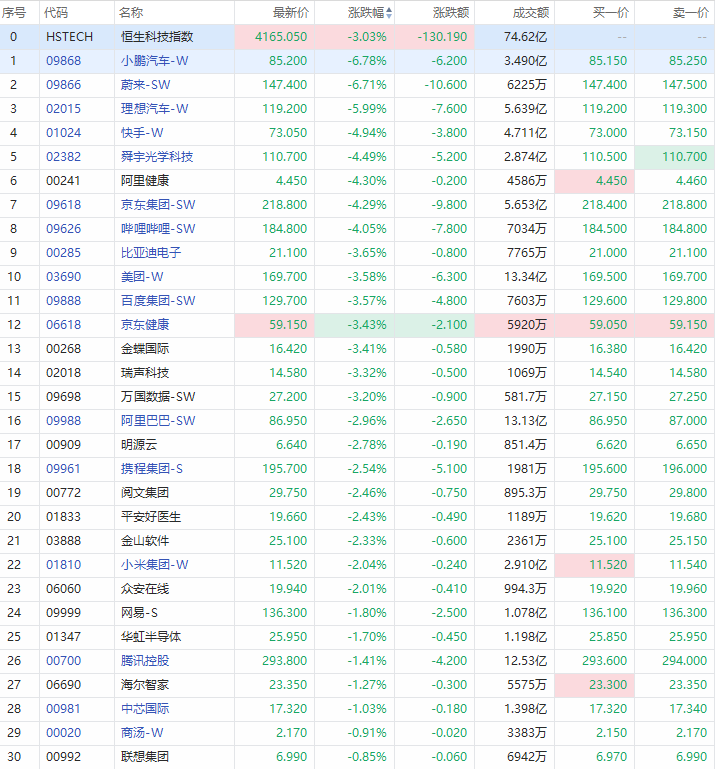The height and width of the screenshot is (769, 715).
Task: Open 京东健康 stock
Action: pos(145,325)
